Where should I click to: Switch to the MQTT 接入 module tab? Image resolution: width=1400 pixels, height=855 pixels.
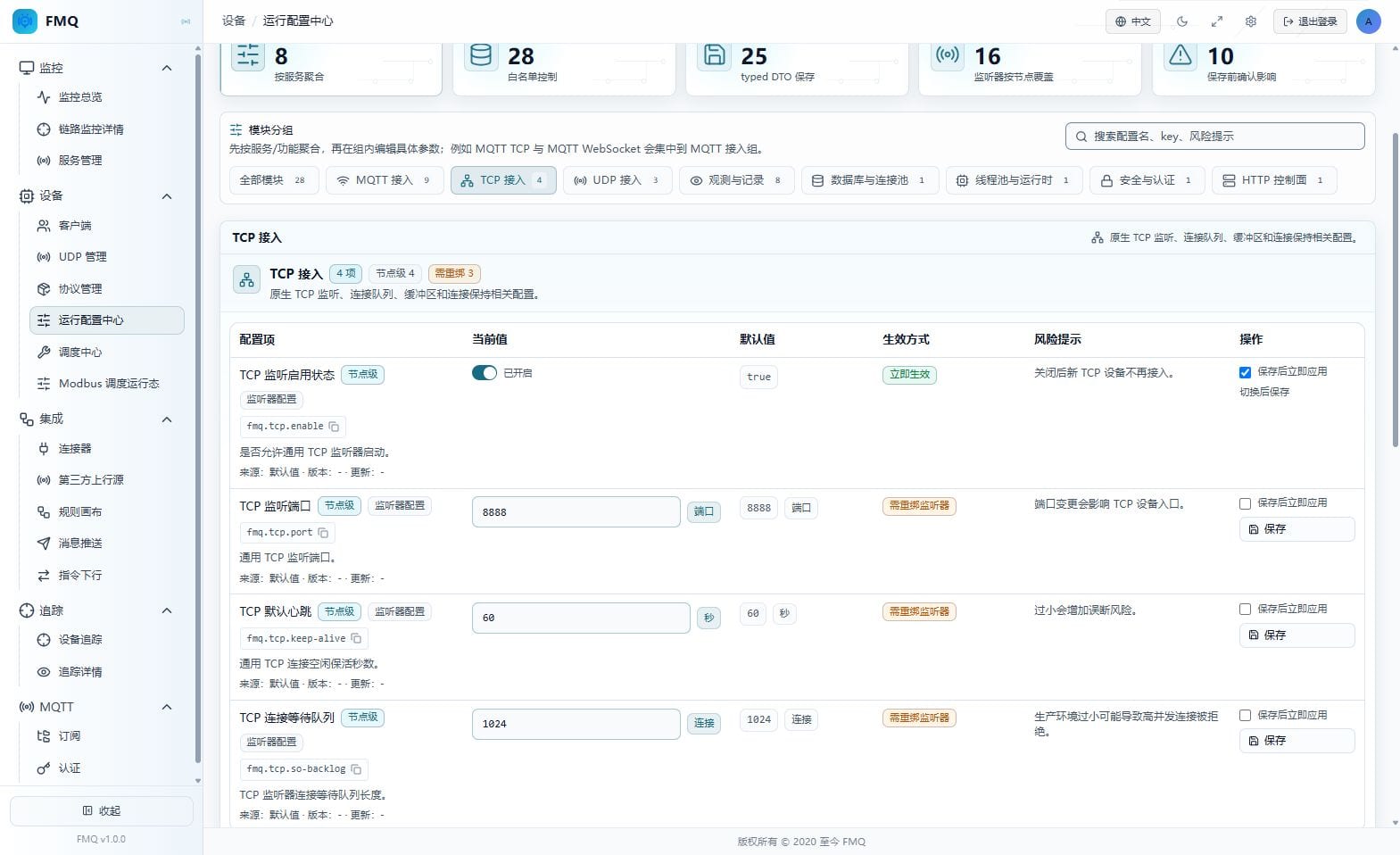tap(385, 180)
